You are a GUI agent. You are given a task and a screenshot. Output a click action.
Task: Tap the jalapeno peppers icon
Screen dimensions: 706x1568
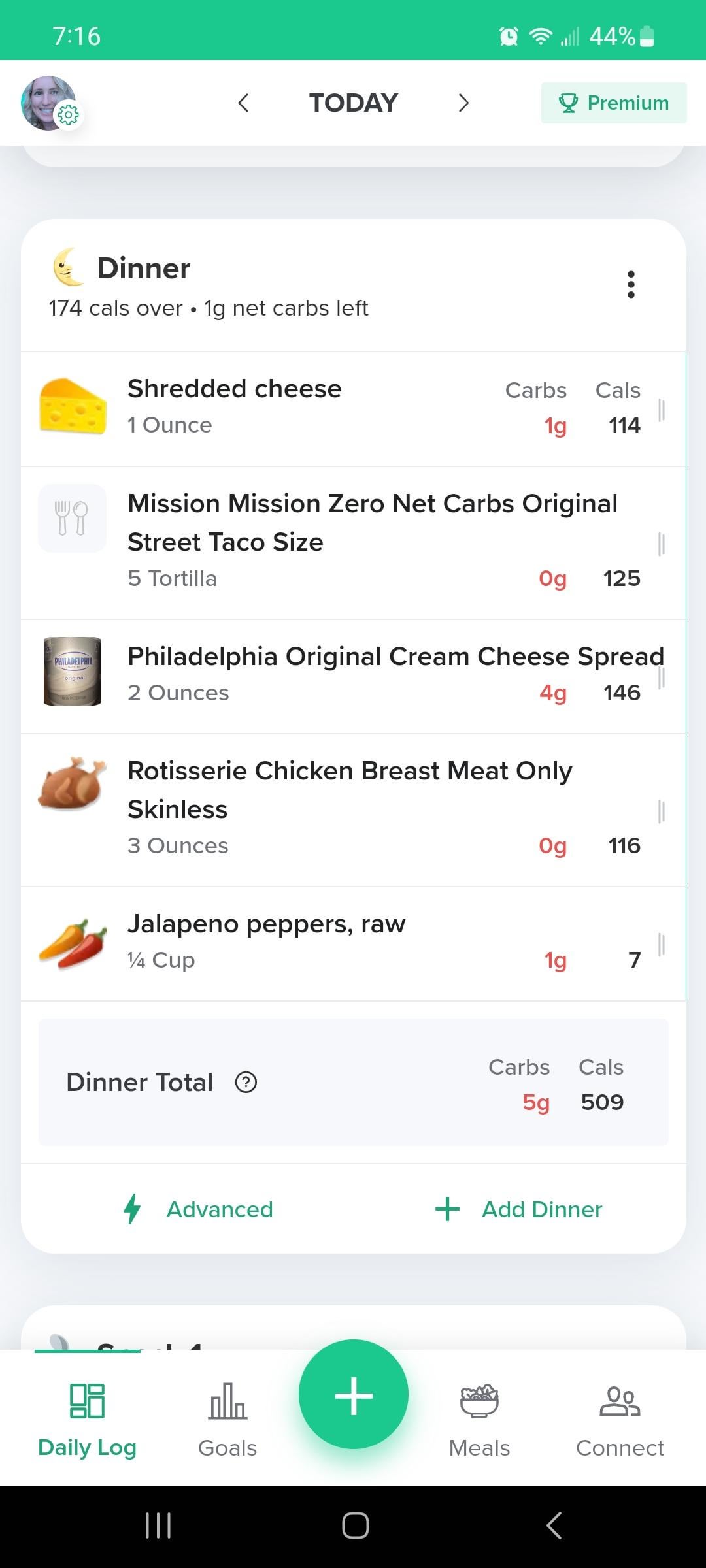[72, 943]
